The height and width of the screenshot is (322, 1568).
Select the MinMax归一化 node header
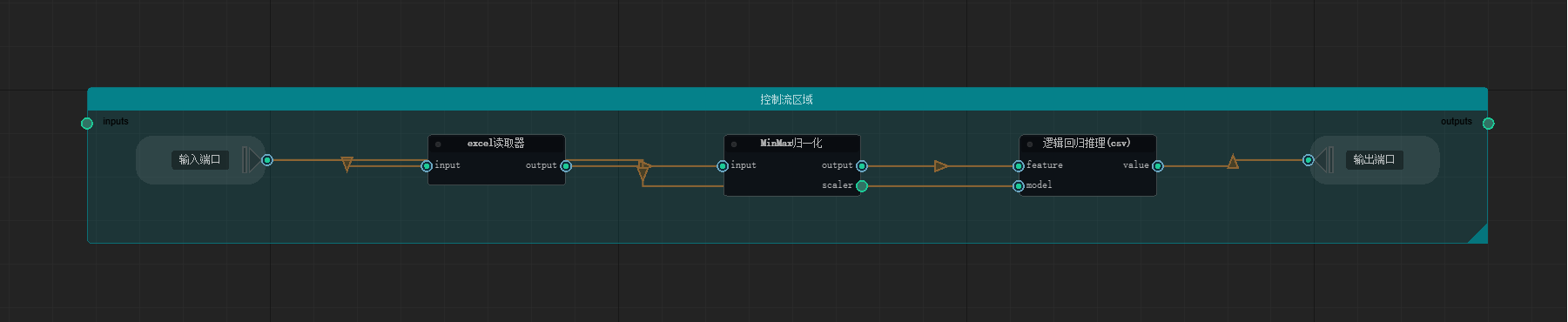[792, 144]
